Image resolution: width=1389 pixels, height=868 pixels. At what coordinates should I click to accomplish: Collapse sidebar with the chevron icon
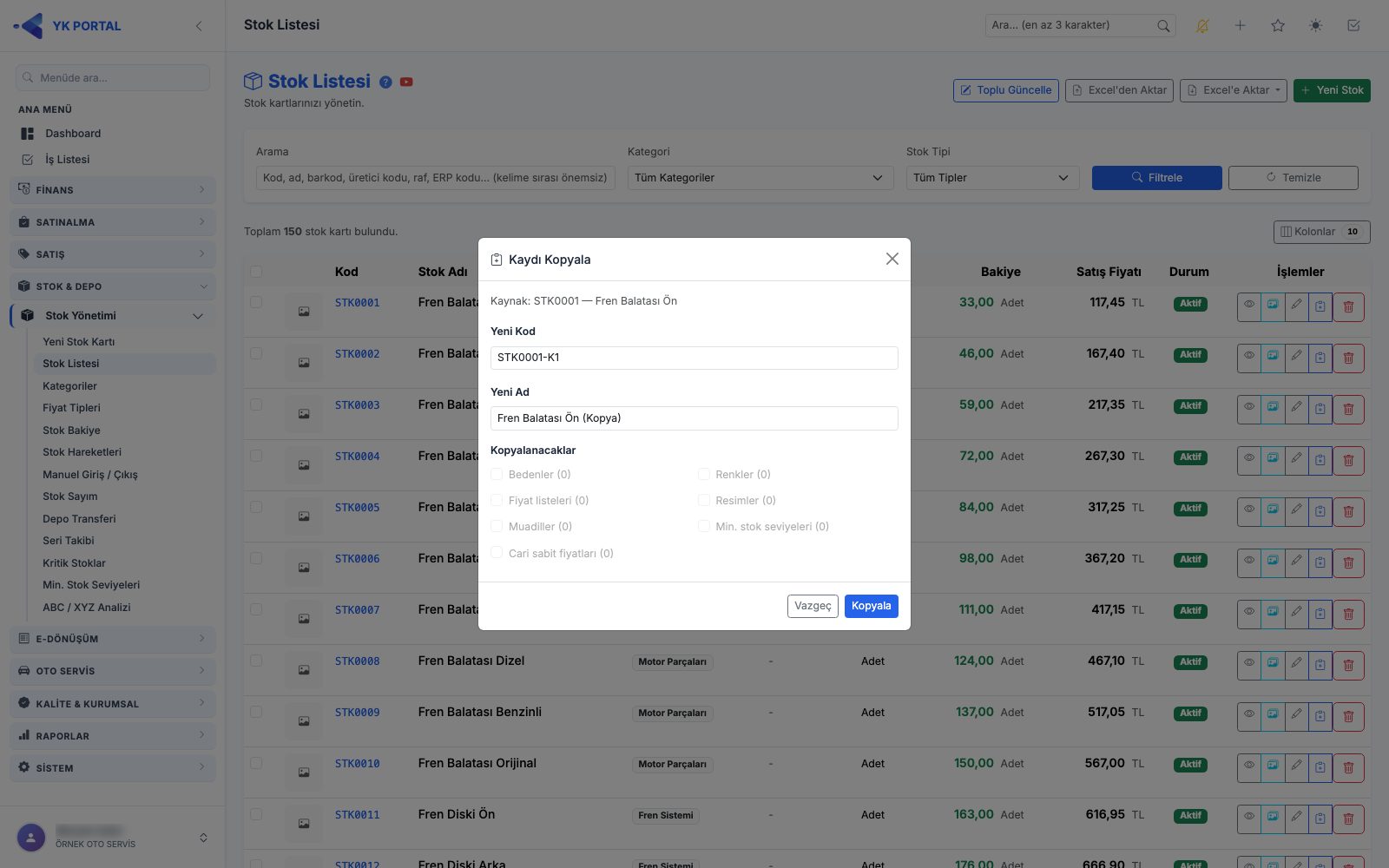click(199, 26)
